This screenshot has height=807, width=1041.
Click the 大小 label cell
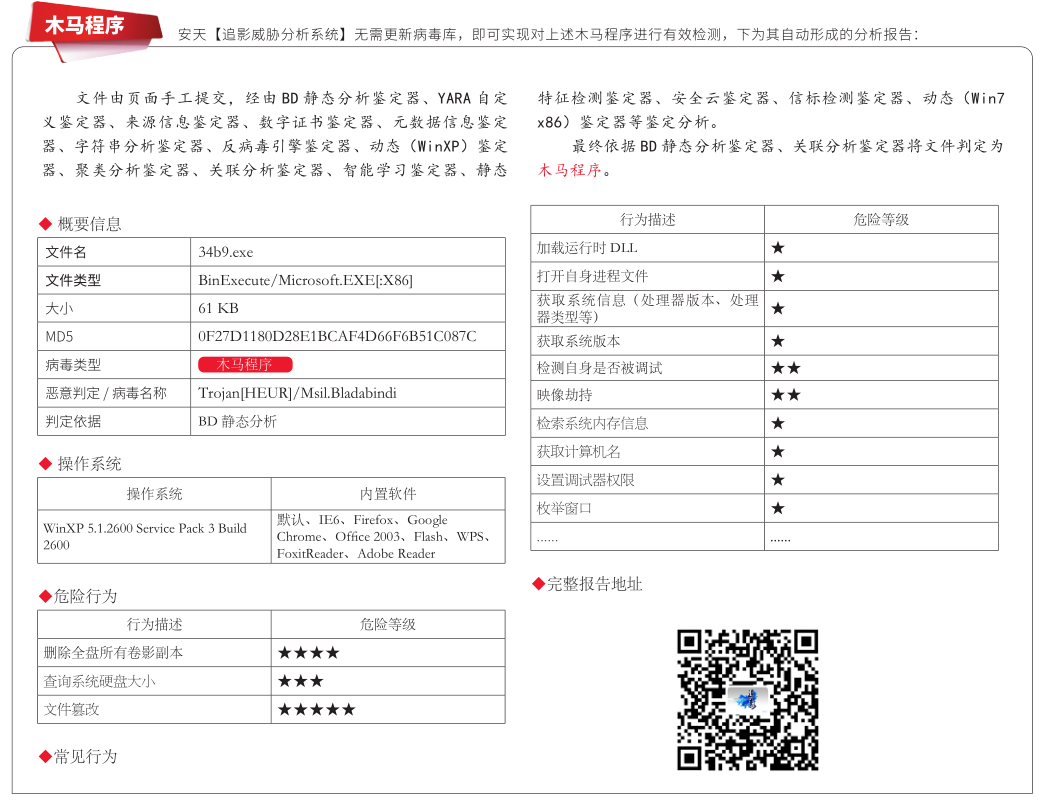(x=114, y=309)
